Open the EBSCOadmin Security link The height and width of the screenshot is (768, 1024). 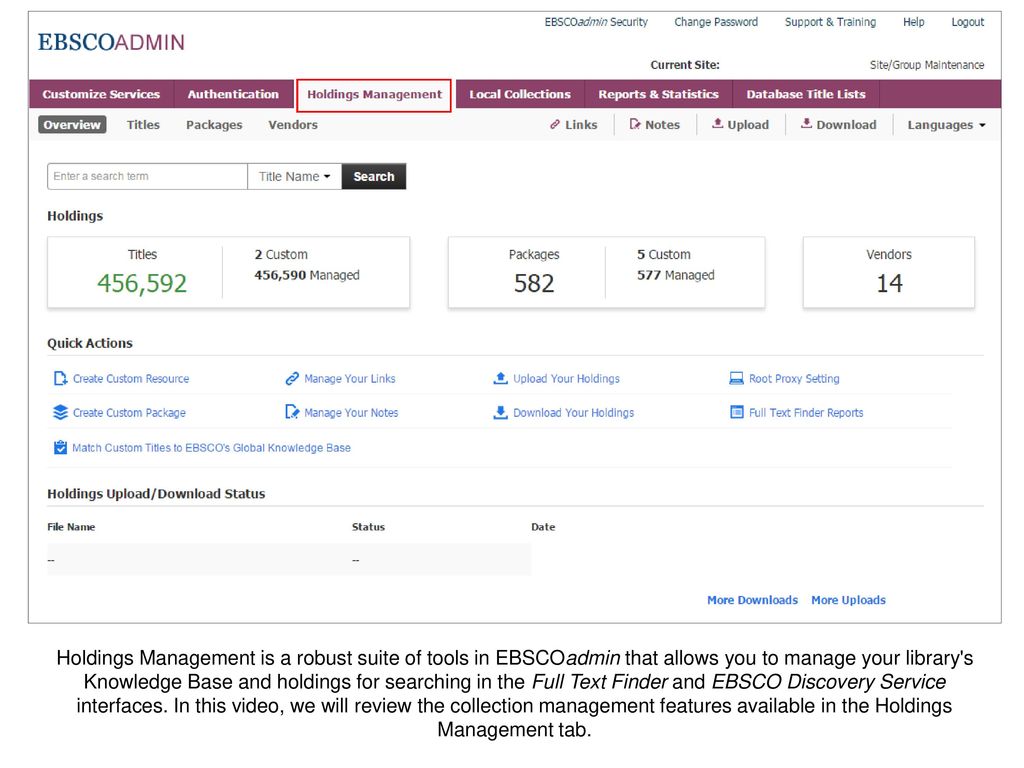point(596,22)
